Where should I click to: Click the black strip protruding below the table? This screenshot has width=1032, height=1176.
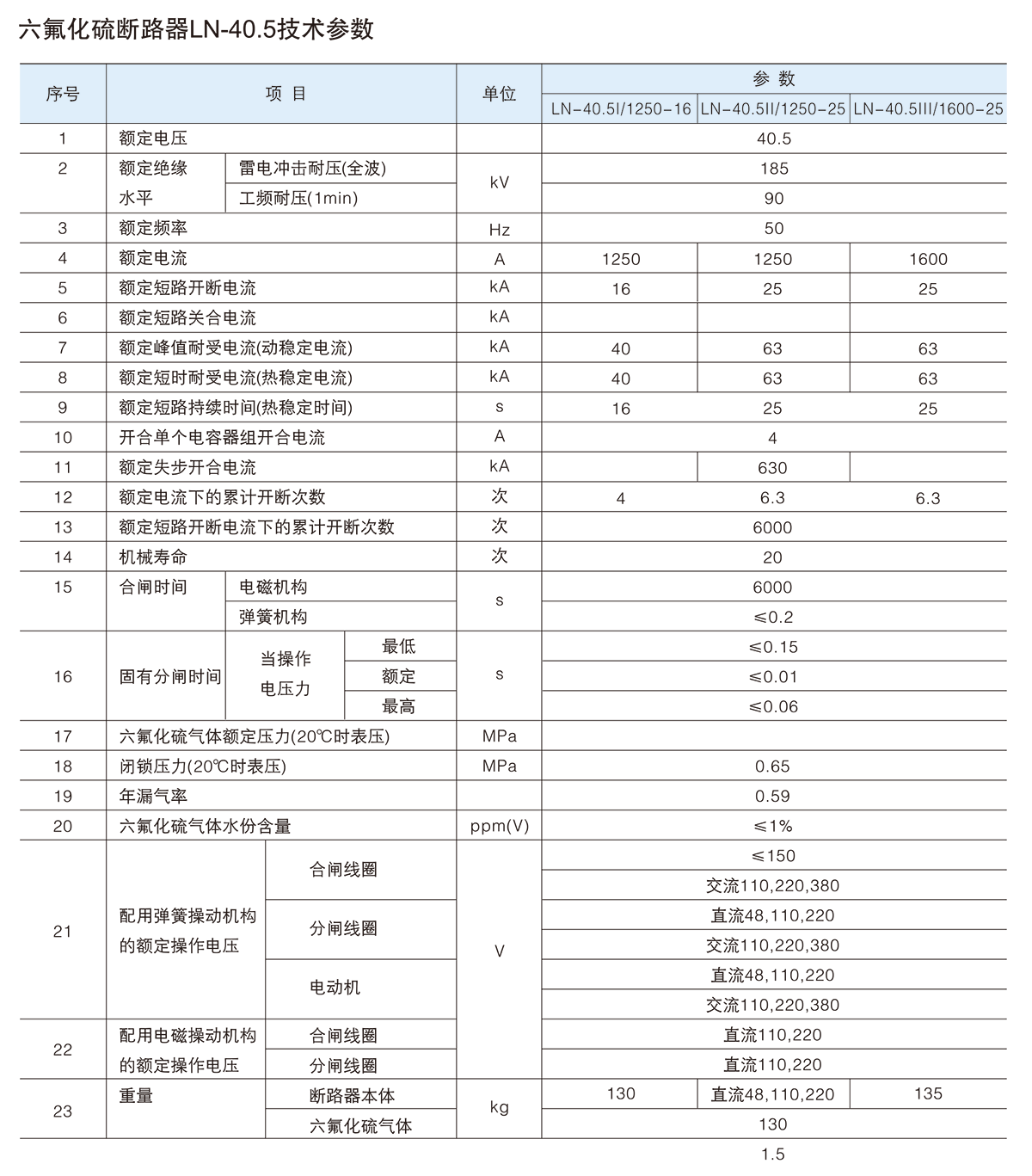790,1149
